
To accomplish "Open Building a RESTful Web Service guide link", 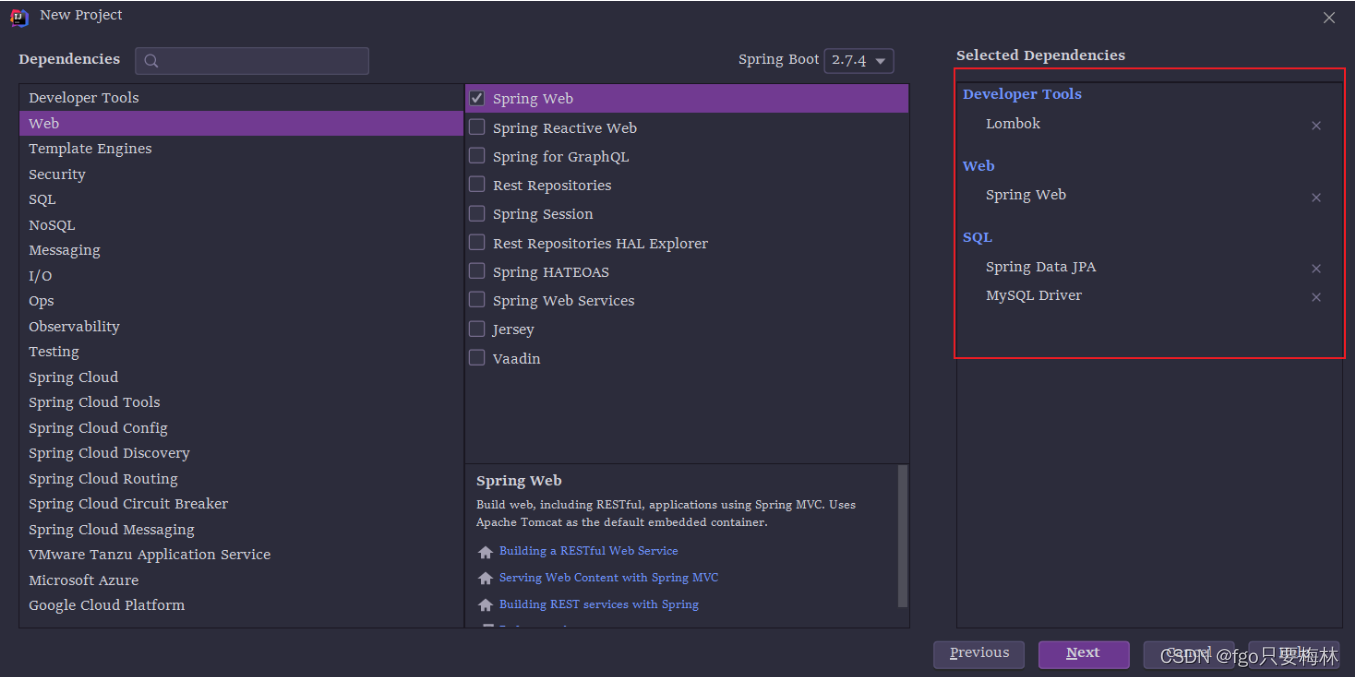I will click(x=588, y=551).
